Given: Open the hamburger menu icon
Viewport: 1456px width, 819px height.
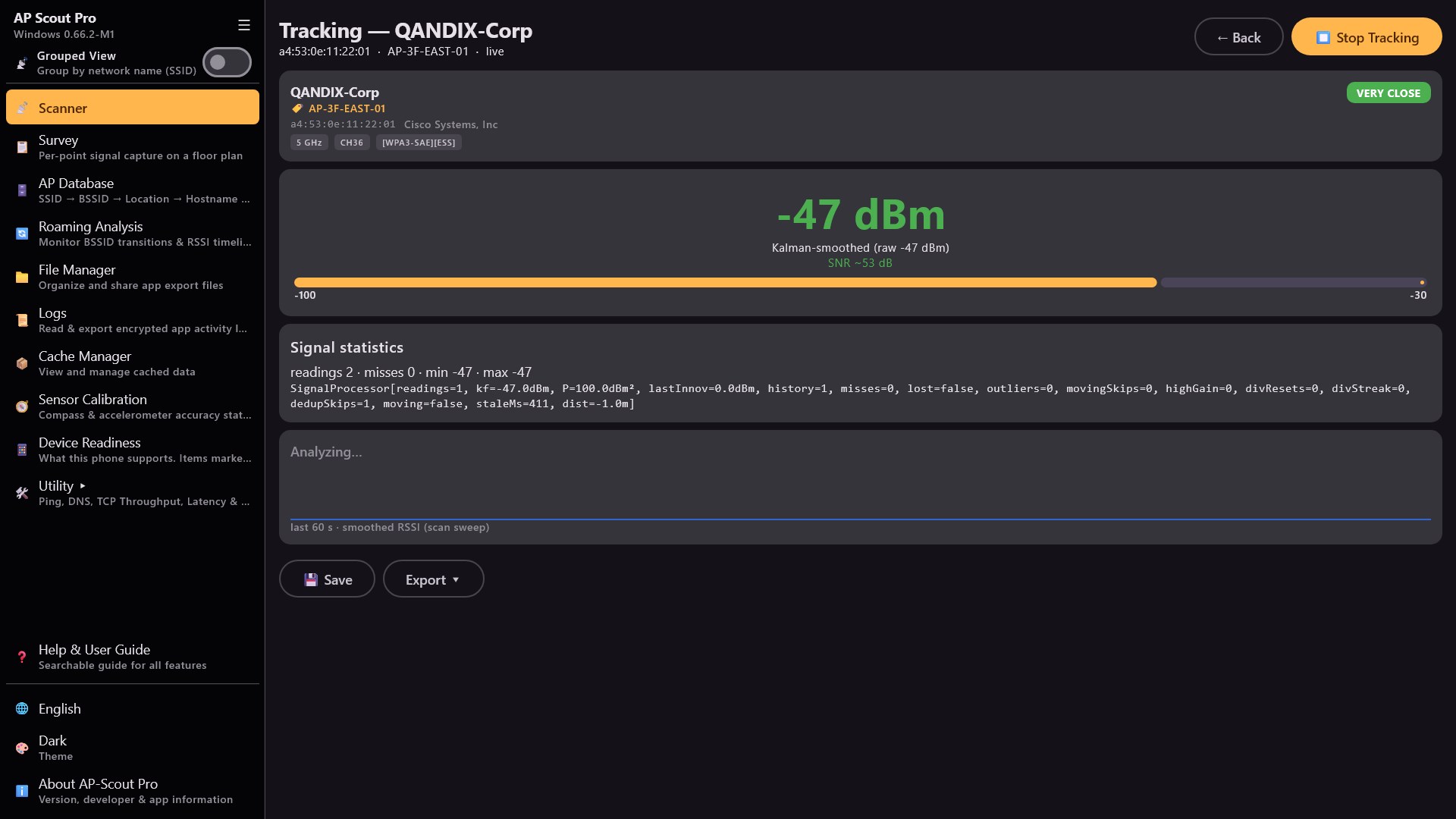Looking at the screenshot, I should tap(244, 25).
